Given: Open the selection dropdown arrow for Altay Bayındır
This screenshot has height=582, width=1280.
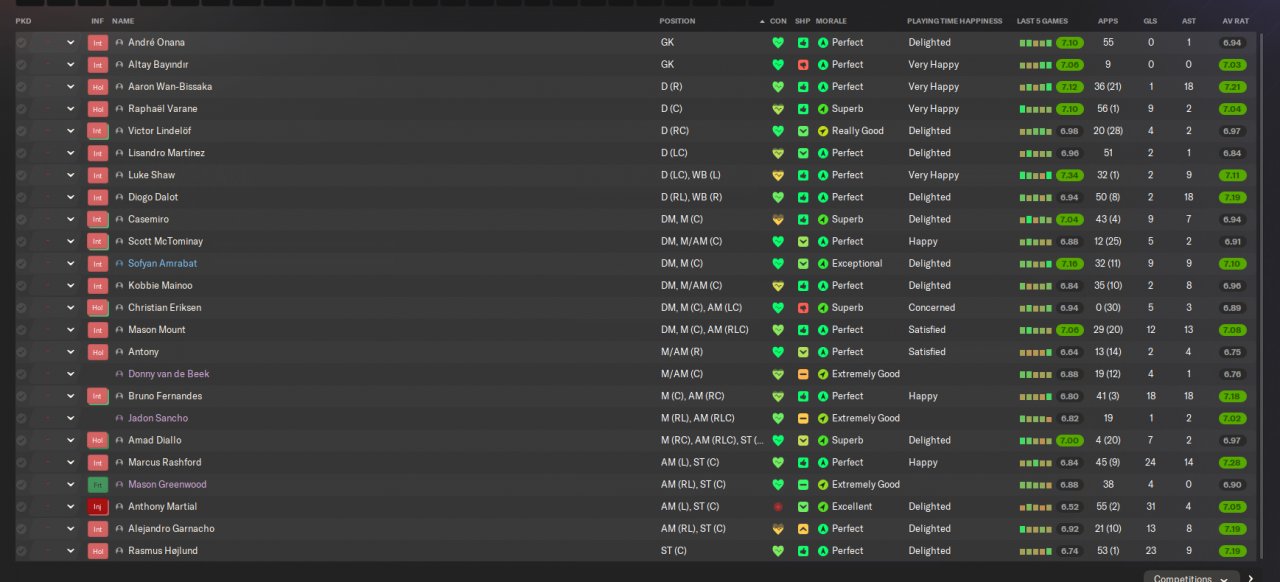Looking at the screenshot, I should click(71, 65).
